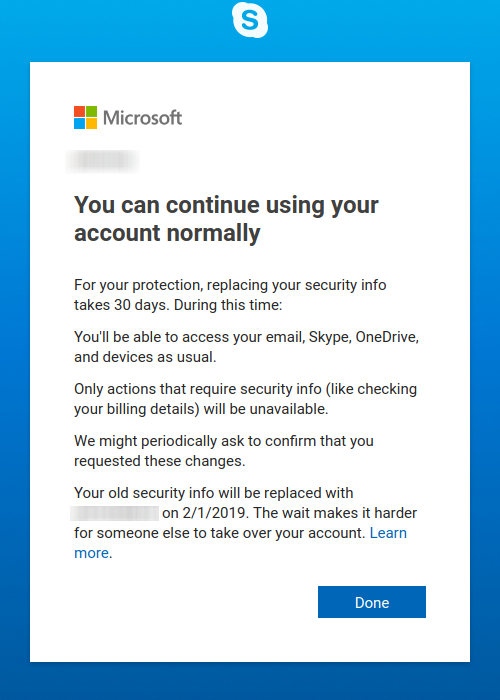Click the Microsoft wordmark text
The image size is (500, 700).
[x=142, y=118]
